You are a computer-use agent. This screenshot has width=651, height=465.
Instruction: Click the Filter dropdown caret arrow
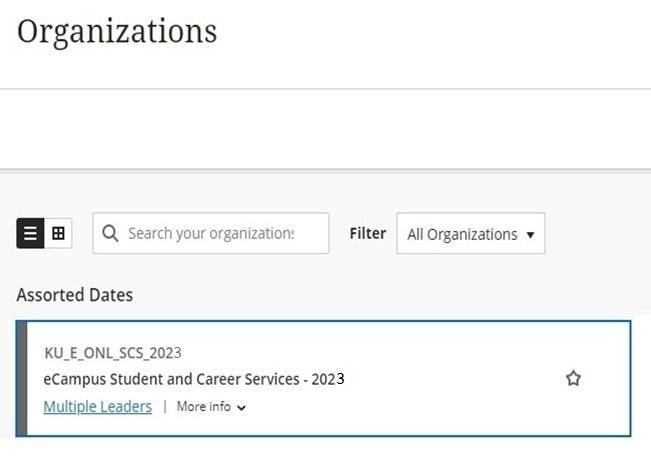point(529,235)
